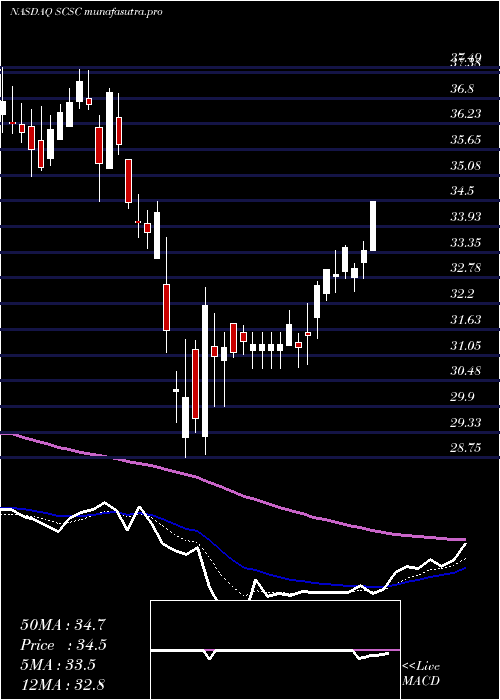Click the 36.23 price axis label
The image size is (500, 700).
pyautogui.click(x=466, y=114)
